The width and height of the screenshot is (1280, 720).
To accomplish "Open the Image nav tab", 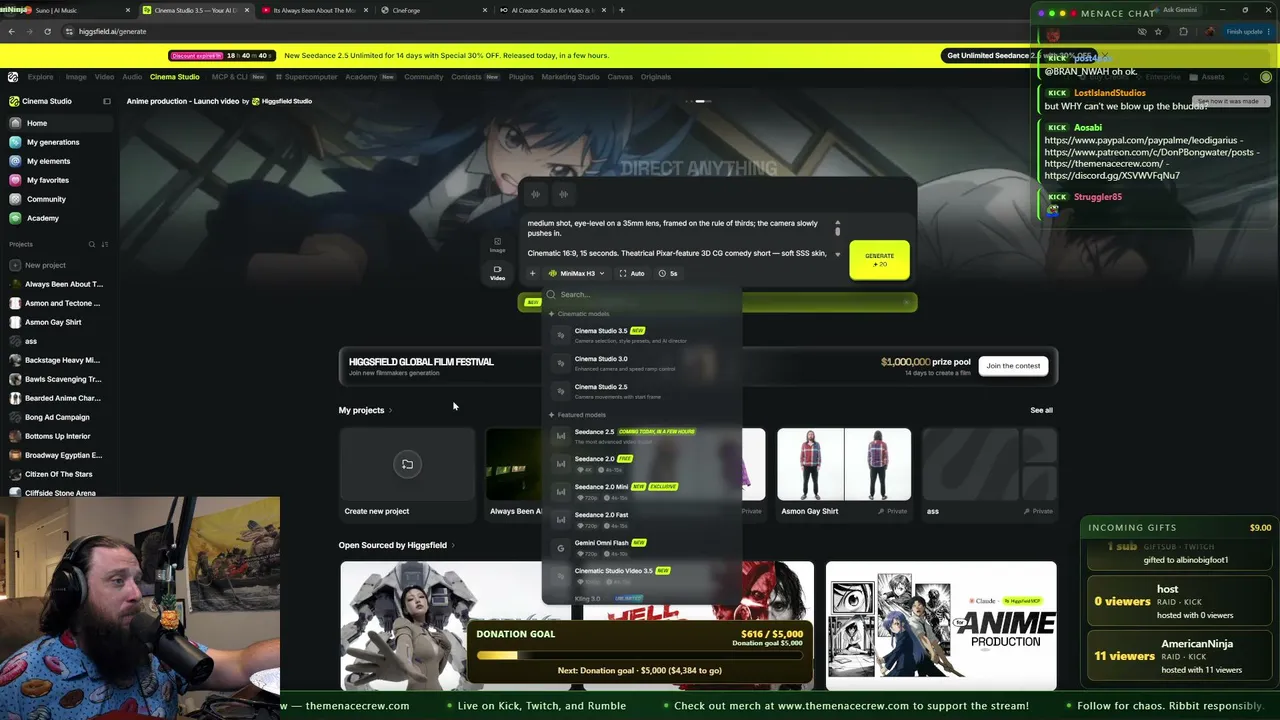I will (76, 77).
